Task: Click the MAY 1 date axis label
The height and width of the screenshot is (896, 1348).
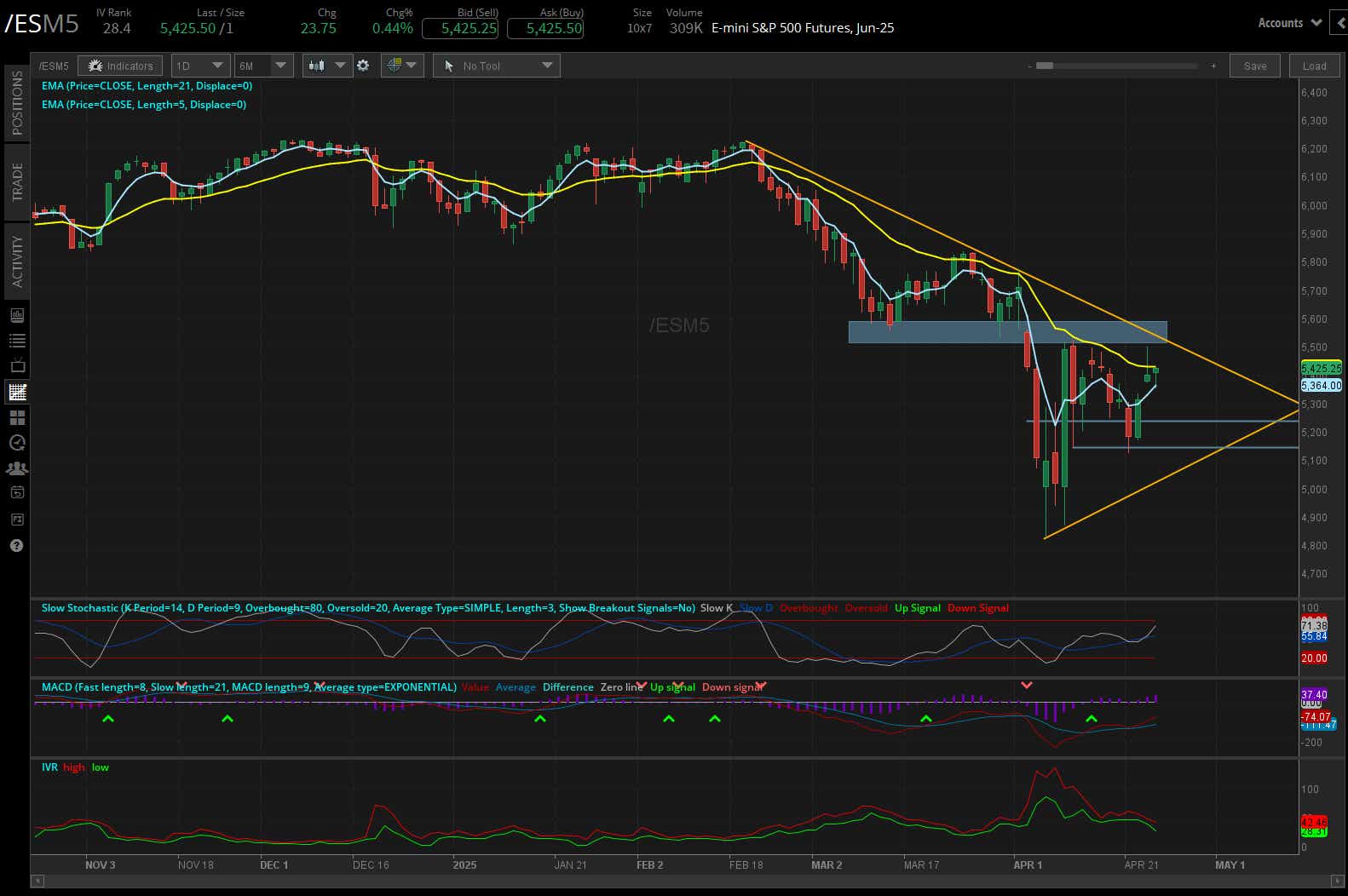Action: click(x=1230, y=864)
